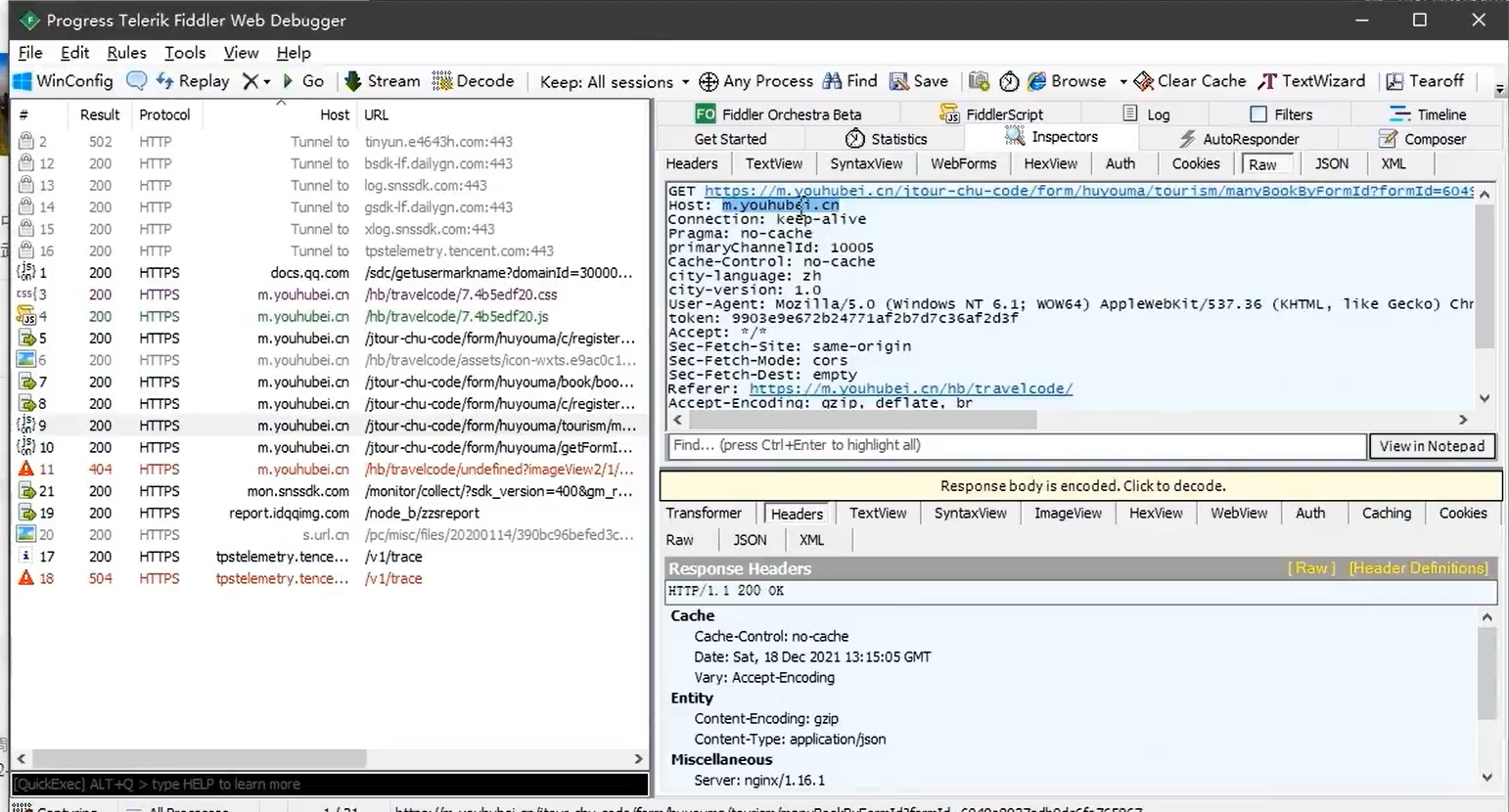
Task: Switch to the Statistics tab
Action: (886, 139)
